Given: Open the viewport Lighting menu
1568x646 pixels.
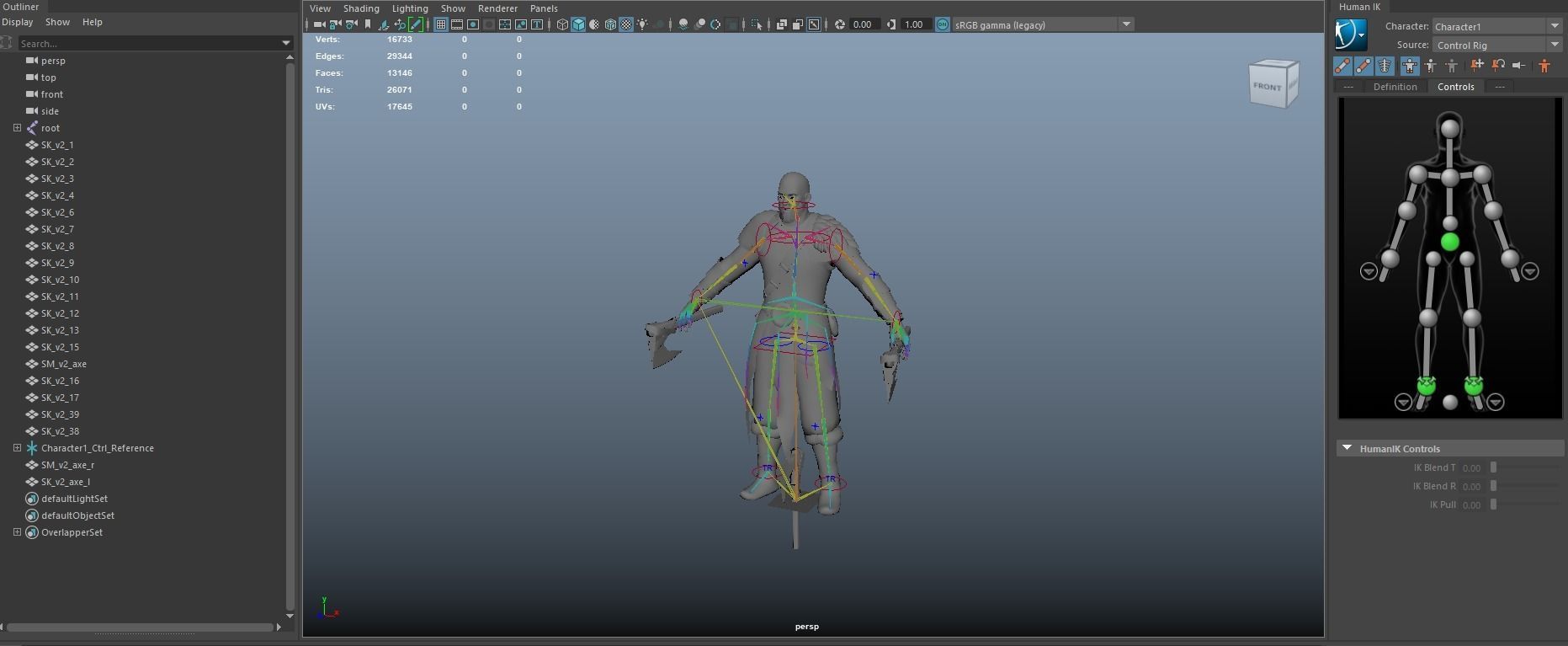Looking at the screenshot, I should pos(410,8).
